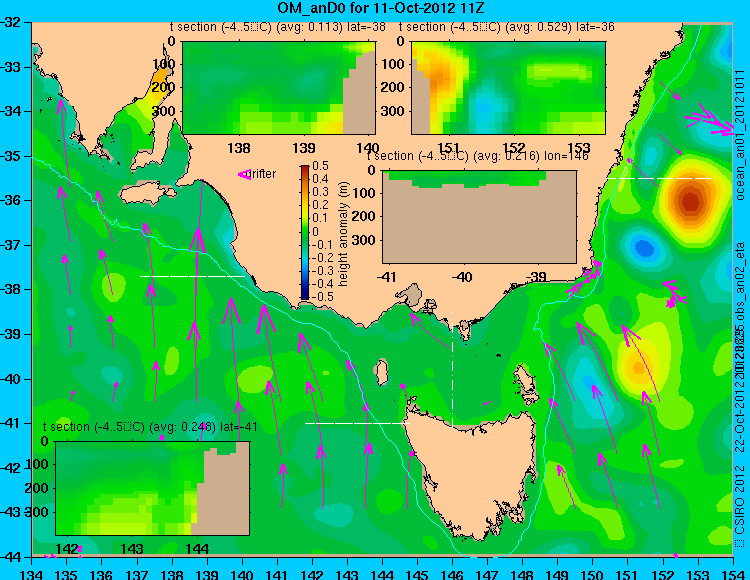Click the blue cold eddy near 151.5E, -37
Viewport: 750px width, 580px height.
tap(644, 248)
